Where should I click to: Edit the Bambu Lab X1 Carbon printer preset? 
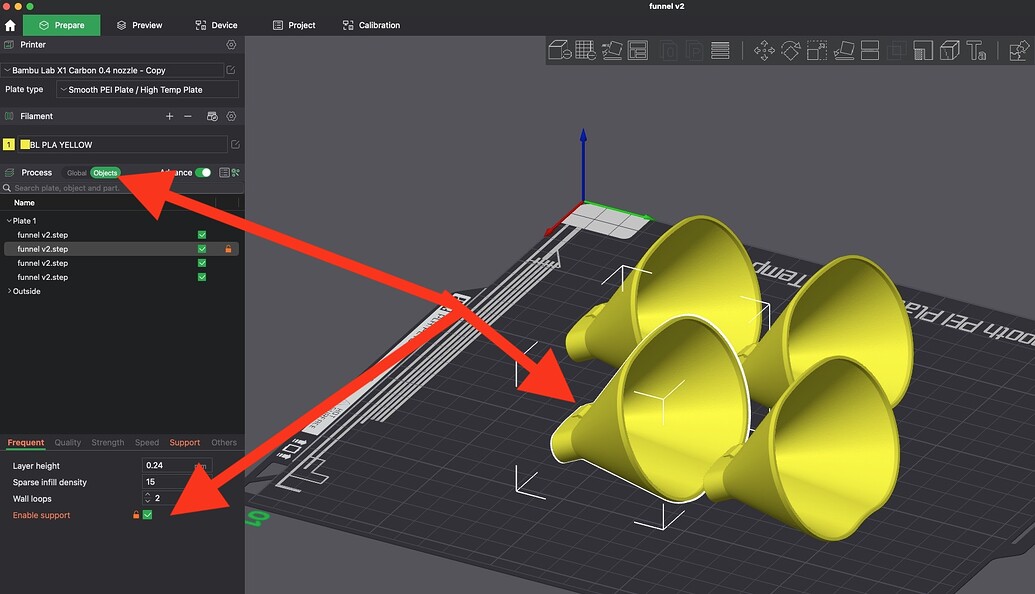(x=231, y=70)
